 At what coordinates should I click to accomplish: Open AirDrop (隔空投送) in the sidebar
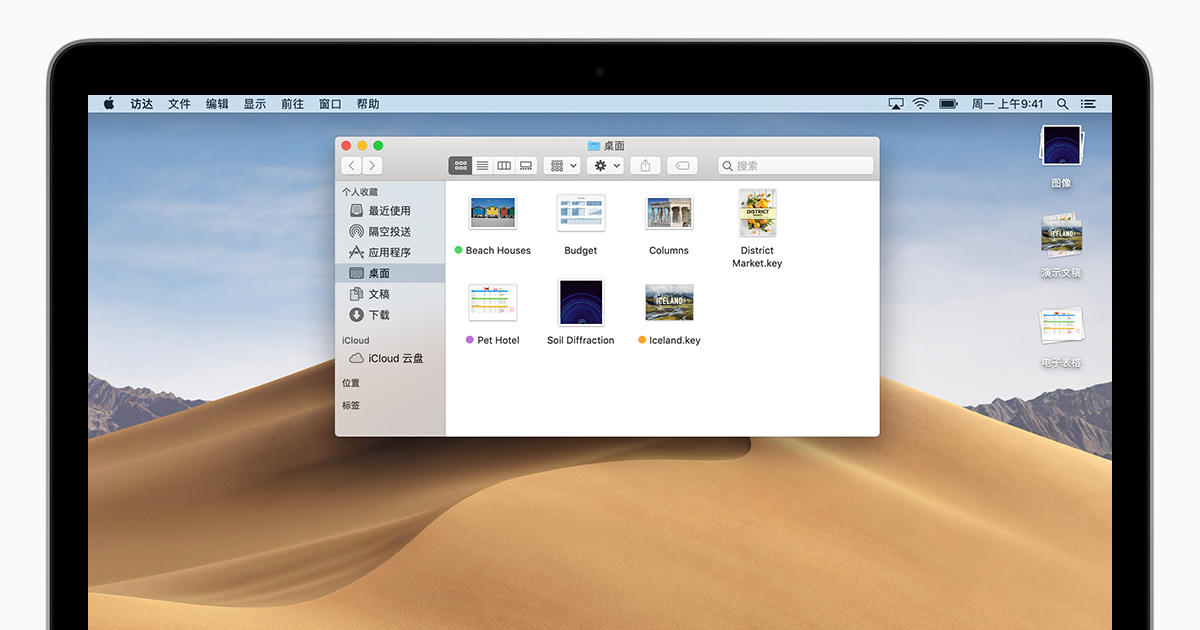pyautogui.click(x=389, y=232)
